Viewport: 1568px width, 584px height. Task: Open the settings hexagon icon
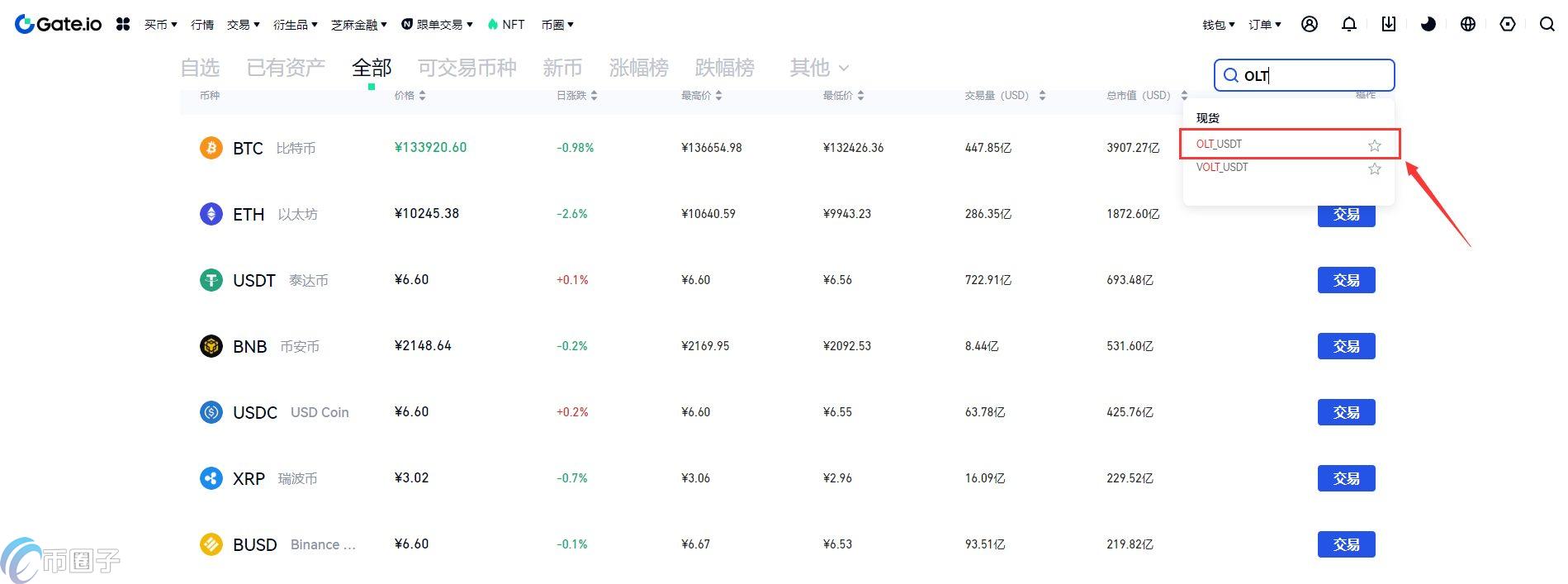[1508, 24]
